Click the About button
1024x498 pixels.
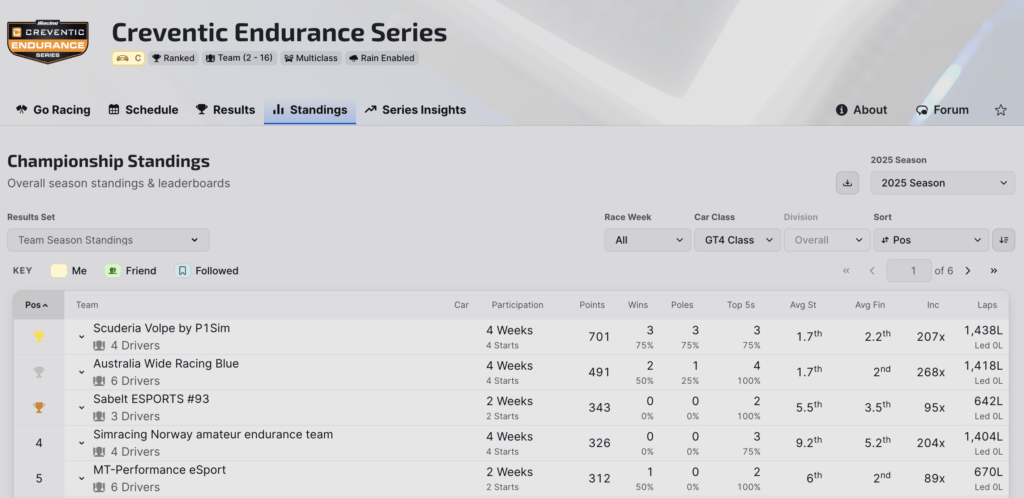click(861, 110)
